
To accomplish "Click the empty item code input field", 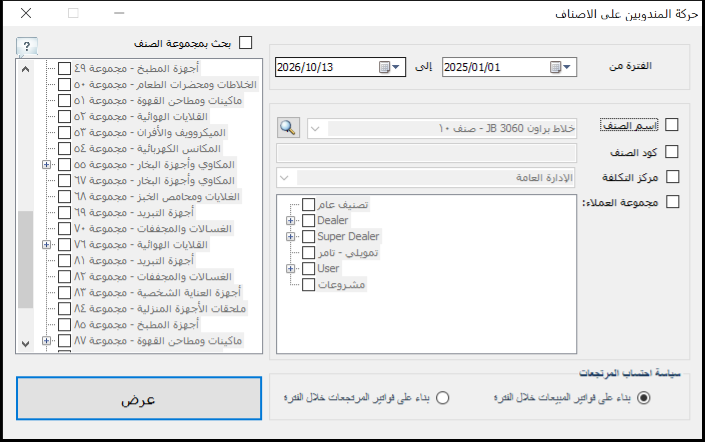I will [426, 153].
